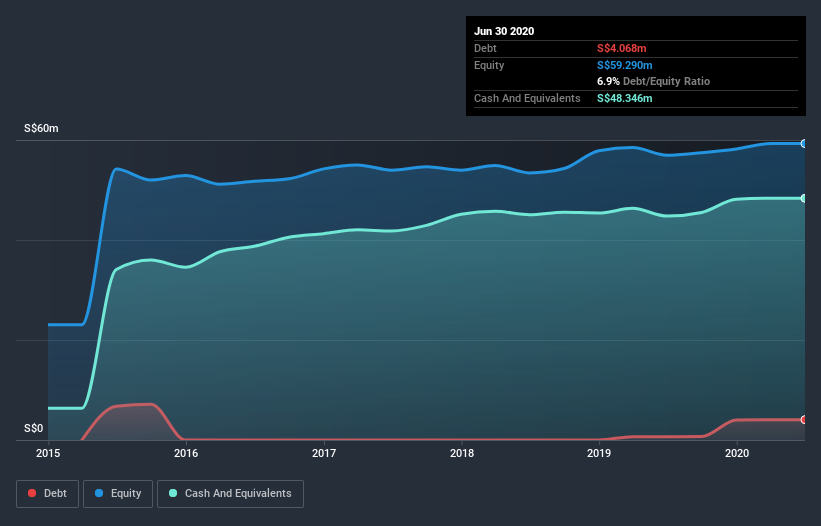Click Cash And Equivalents label in tooltip
The image size is (821, 526).
[x=527, y=98]
